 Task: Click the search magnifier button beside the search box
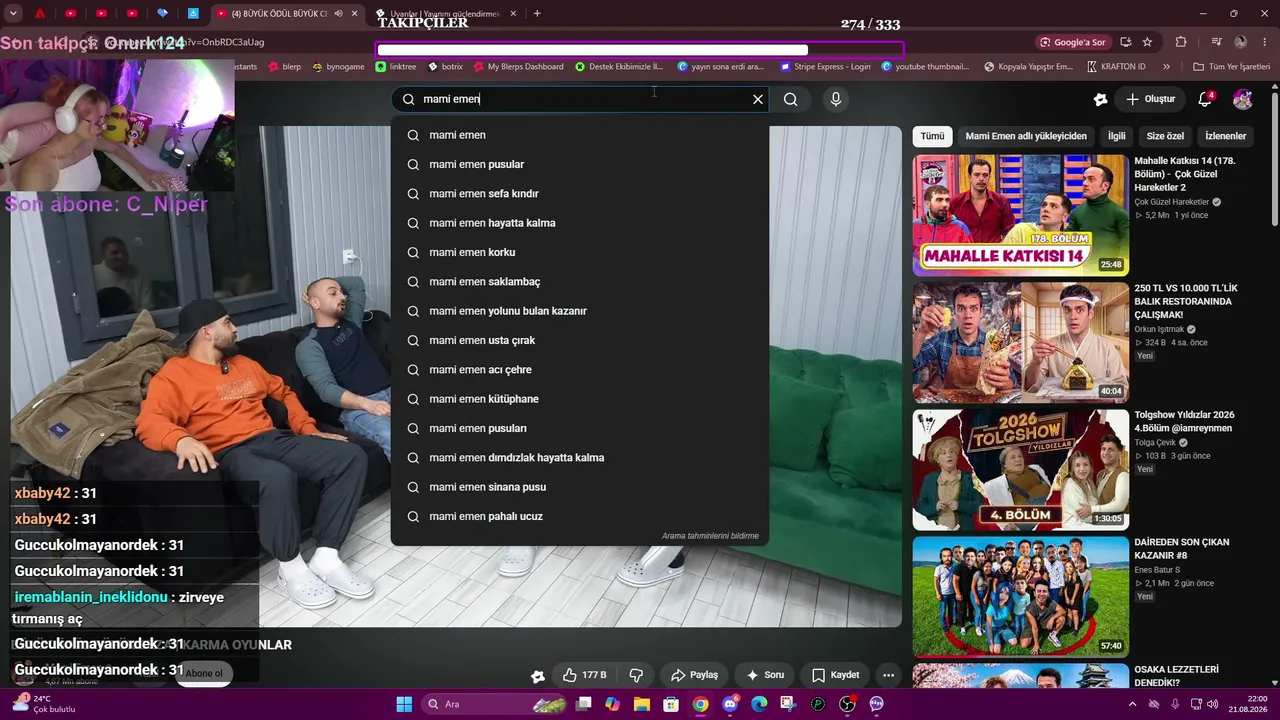(790, 99)
